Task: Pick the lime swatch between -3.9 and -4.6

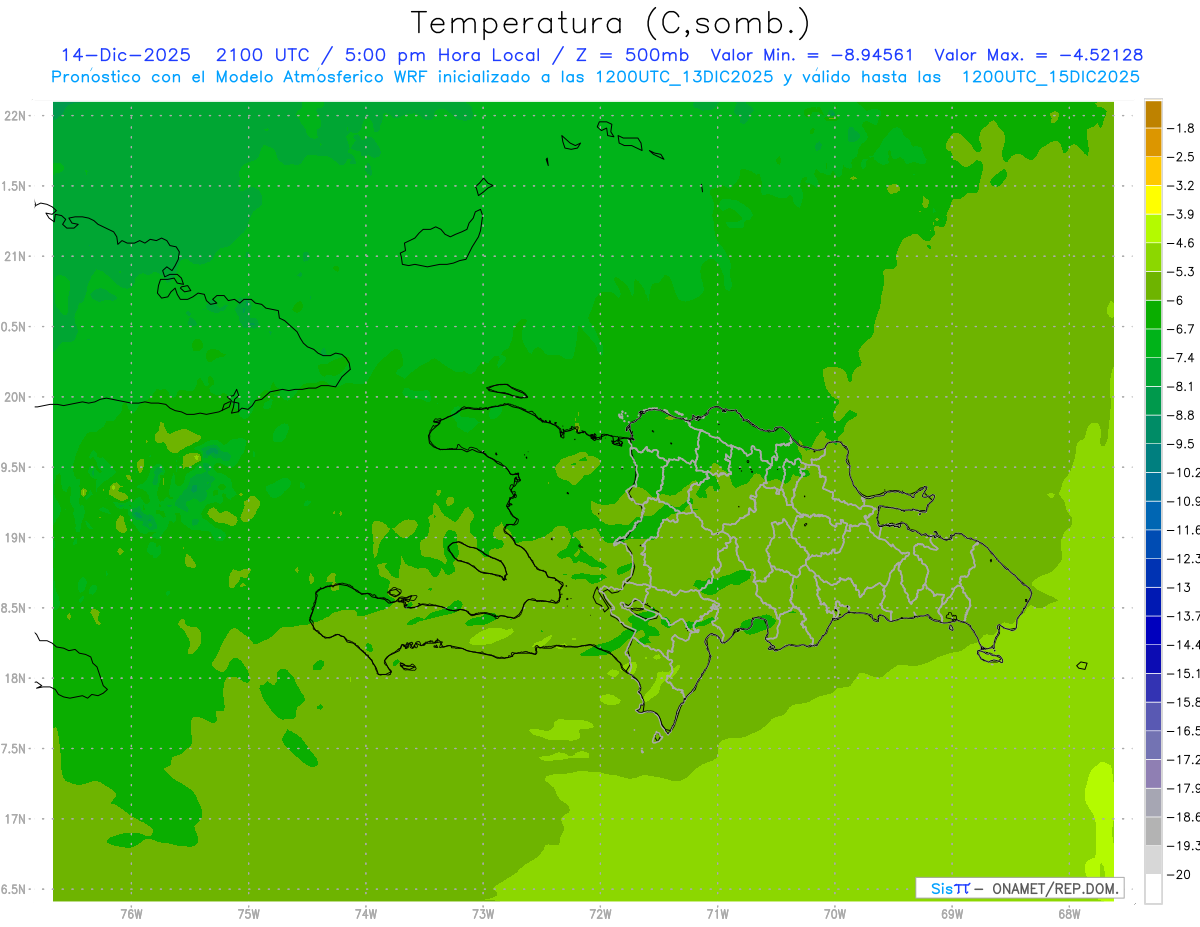Action: pyautogui.click(x=1153, y=229)
